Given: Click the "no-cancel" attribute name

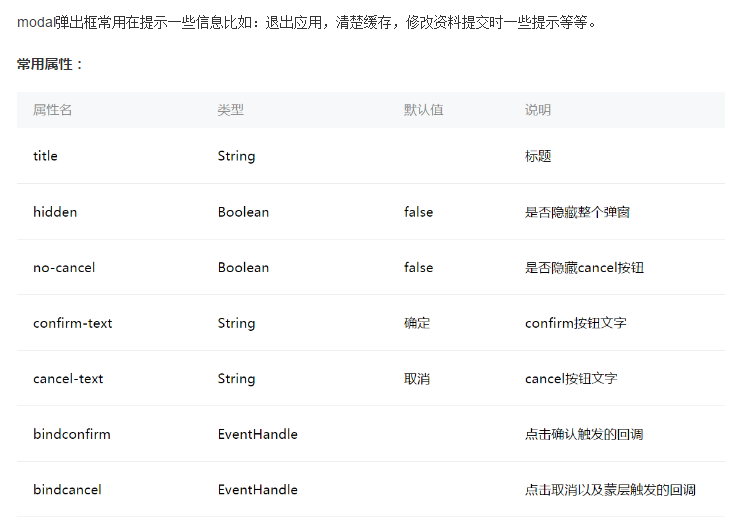Looking at the screenshot, I should point(66,267).
